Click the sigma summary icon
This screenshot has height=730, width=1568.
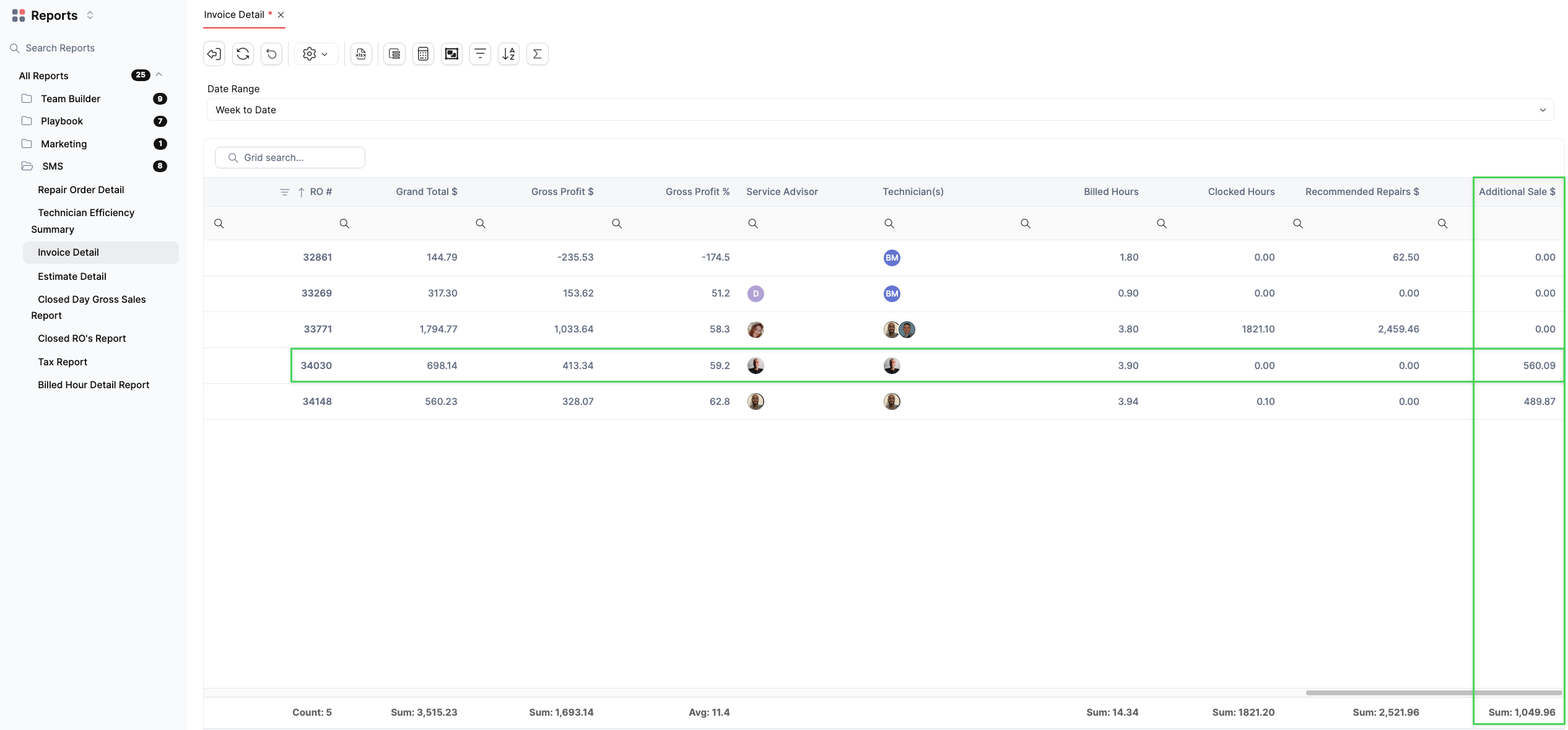[x=537, y=54]
